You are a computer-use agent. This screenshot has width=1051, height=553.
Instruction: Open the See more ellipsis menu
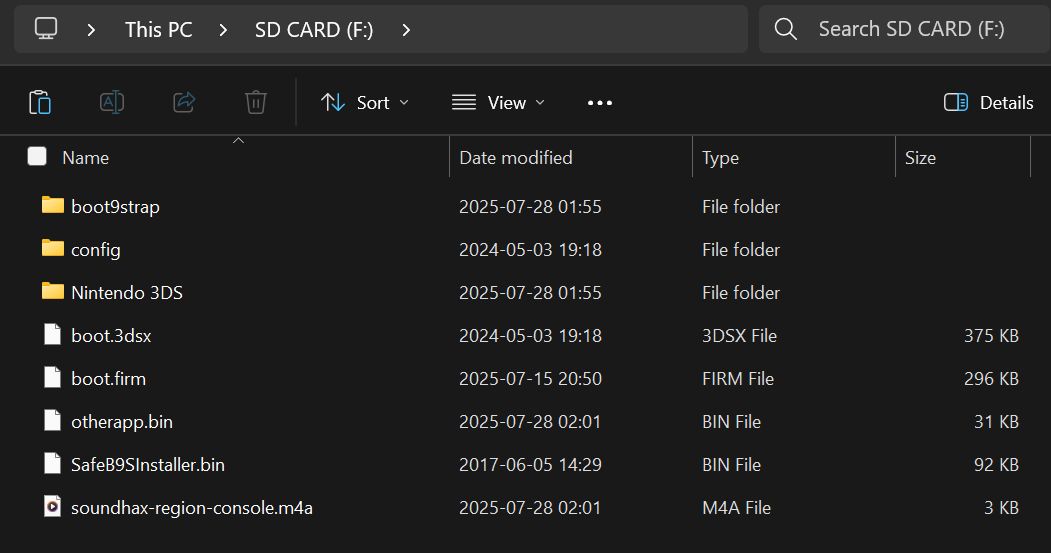(x=600, y=103)
